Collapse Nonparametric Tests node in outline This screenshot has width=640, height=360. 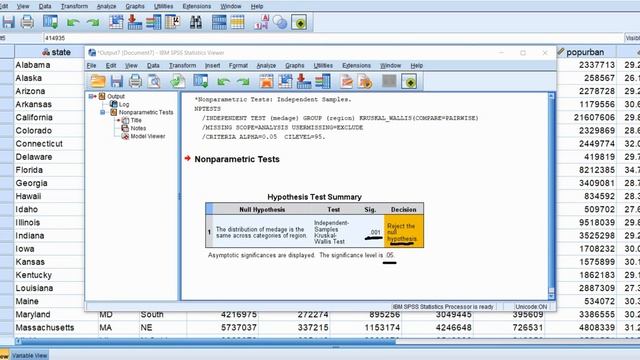(x=102, y=112)
